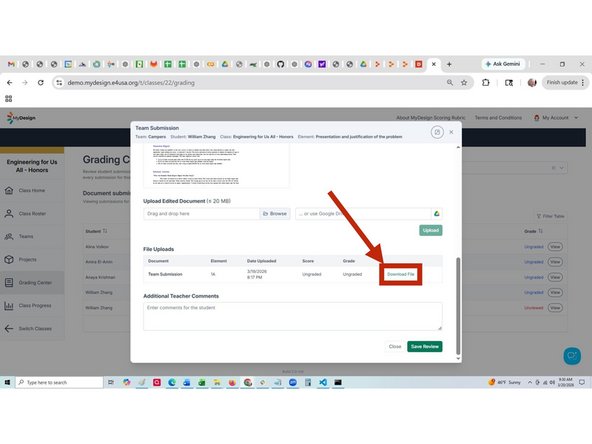Click the Browse file button
This screenshot has width=592, height=444.
[x=275, y=214]
